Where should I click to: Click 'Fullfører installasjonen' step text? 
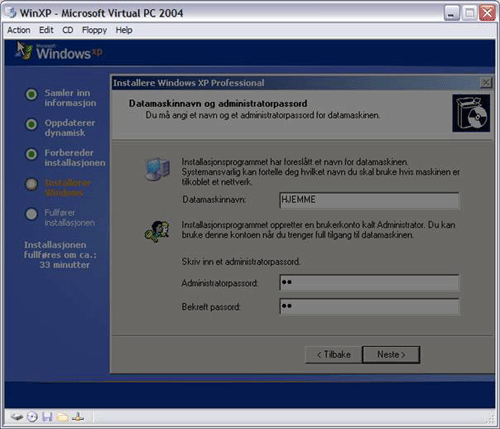(70, 217)
